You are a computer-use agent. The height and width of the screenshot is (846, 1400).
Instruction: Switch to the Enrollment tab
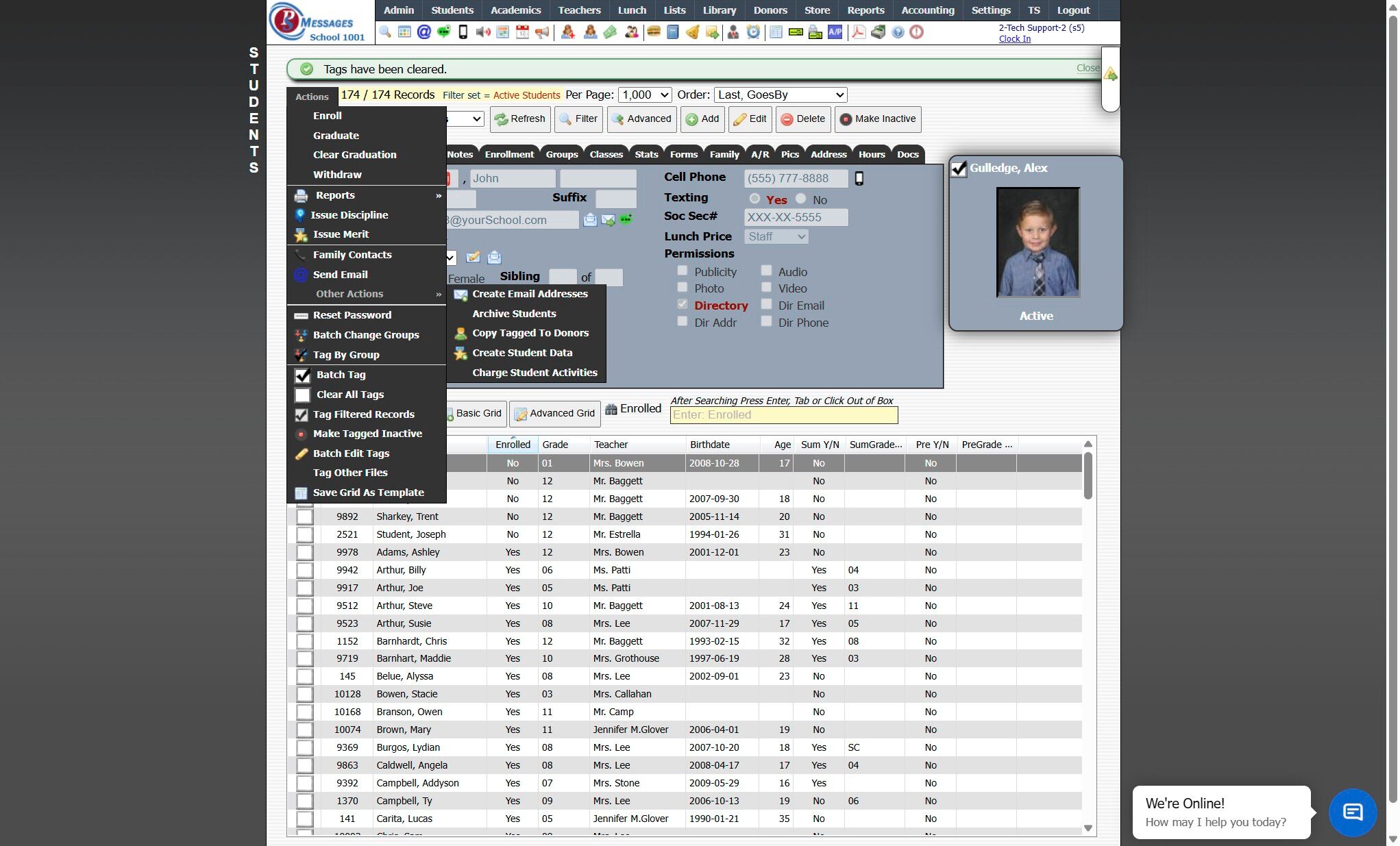point(508,154)
